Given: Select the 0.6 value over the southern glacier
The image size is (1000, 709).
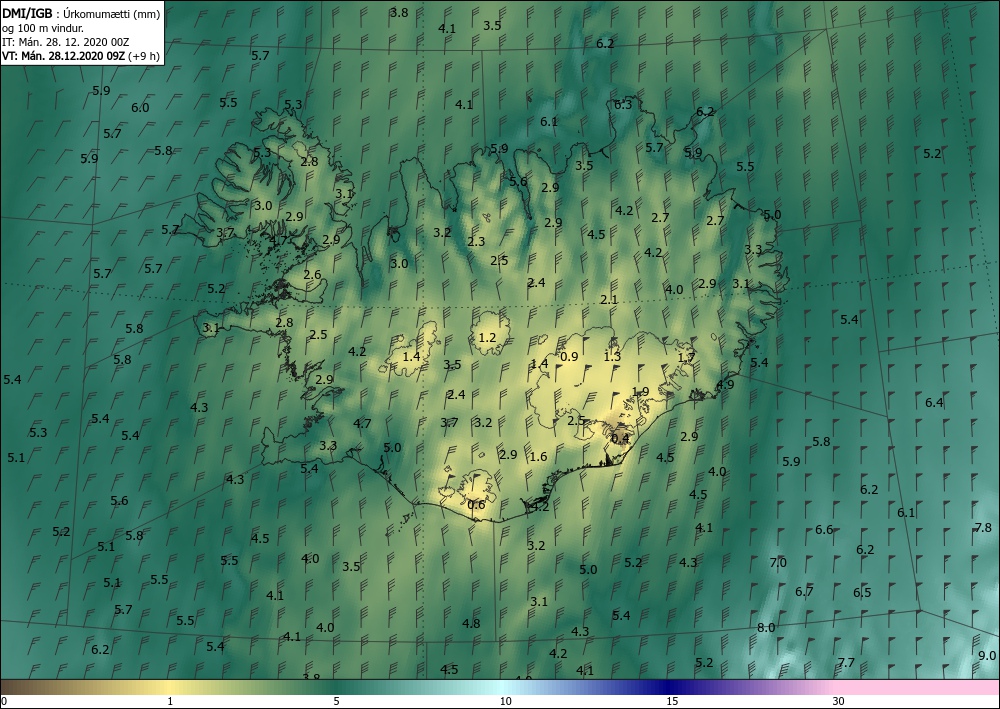Looking at the screenshot, I should point(476,505).
